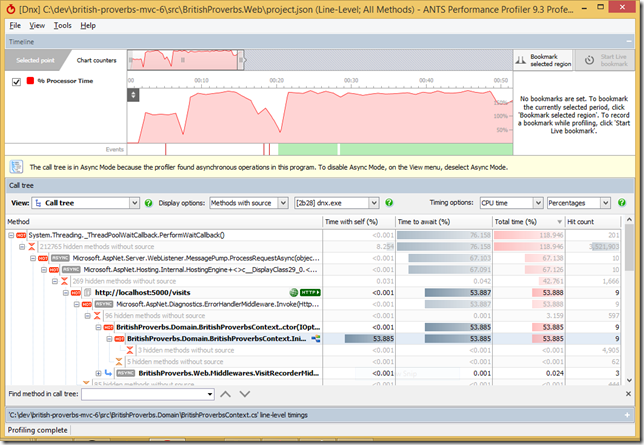Click the Async Mode information icon
This screenshot has width=644, height=445.
click(16, 167)
